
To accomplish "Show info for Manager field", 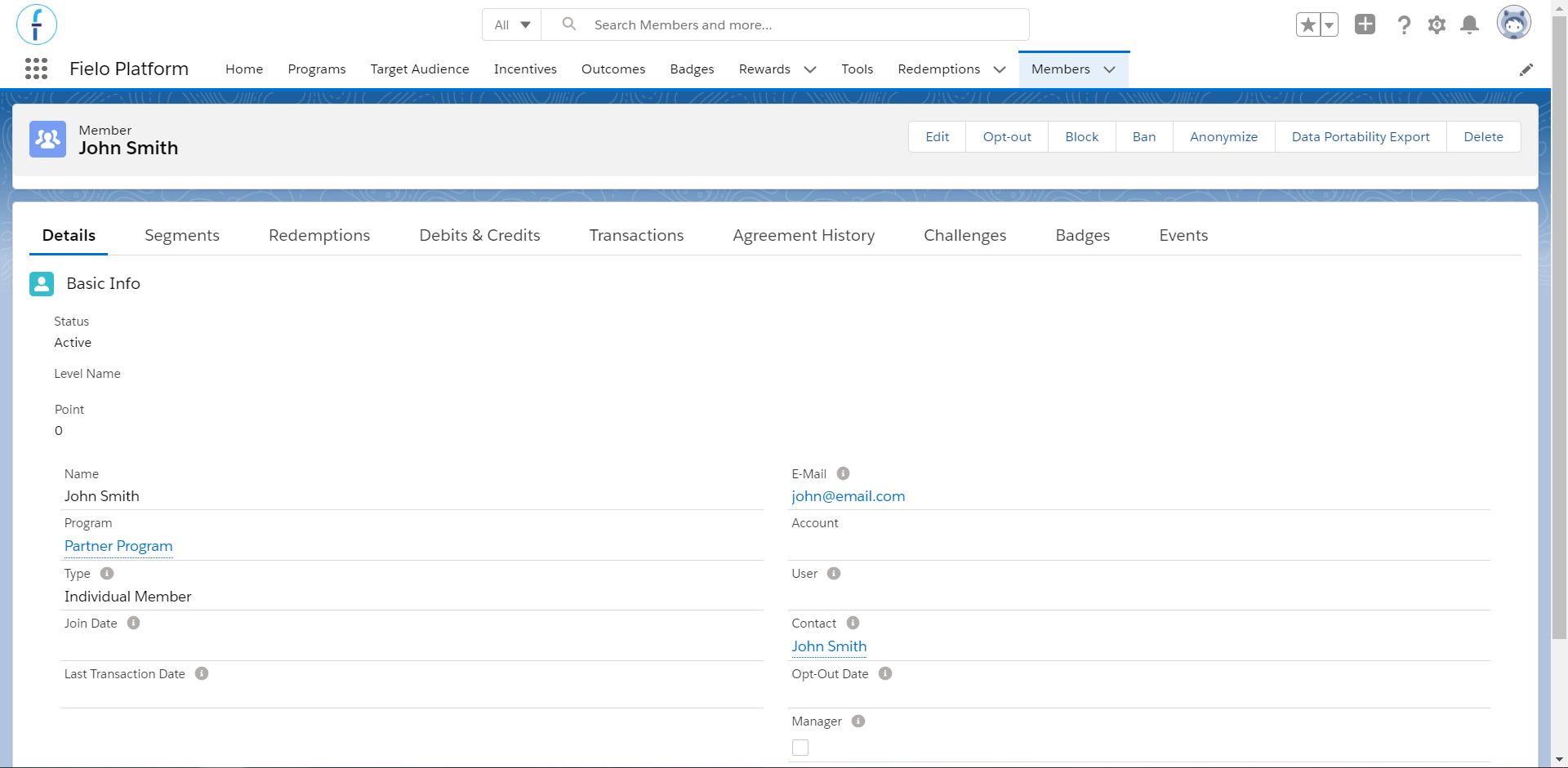I will tap(858, 721).
